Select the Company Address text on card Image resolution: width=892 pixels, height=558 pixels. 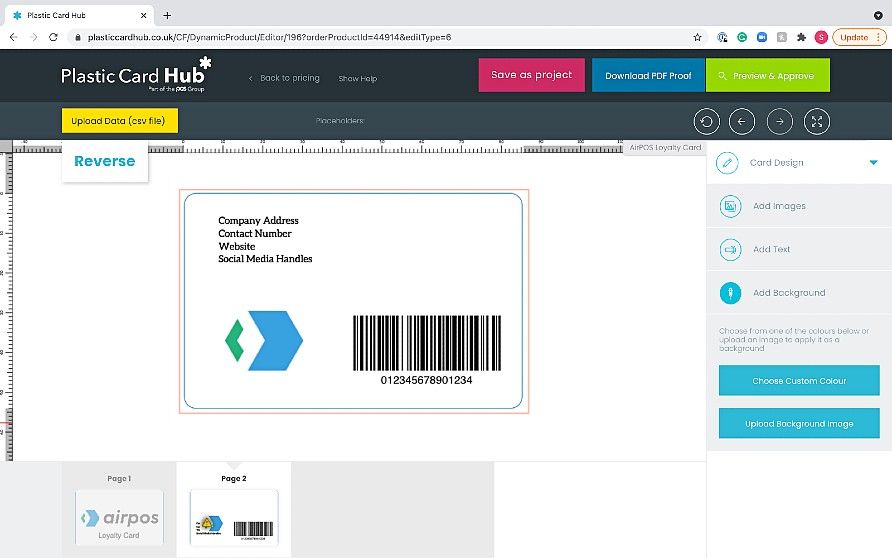pos(258,221)
